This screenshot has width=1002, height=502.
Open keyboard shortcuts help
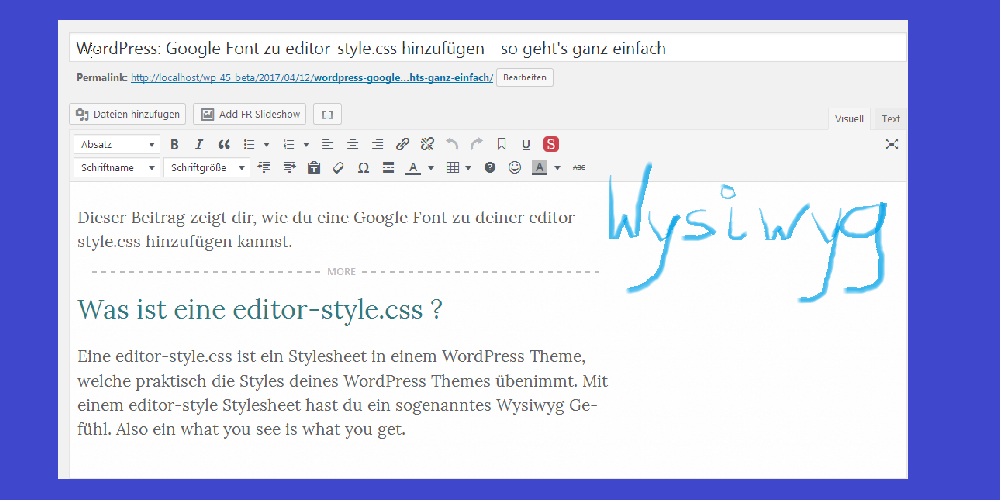pyautogui.click(x=490, y=167)
